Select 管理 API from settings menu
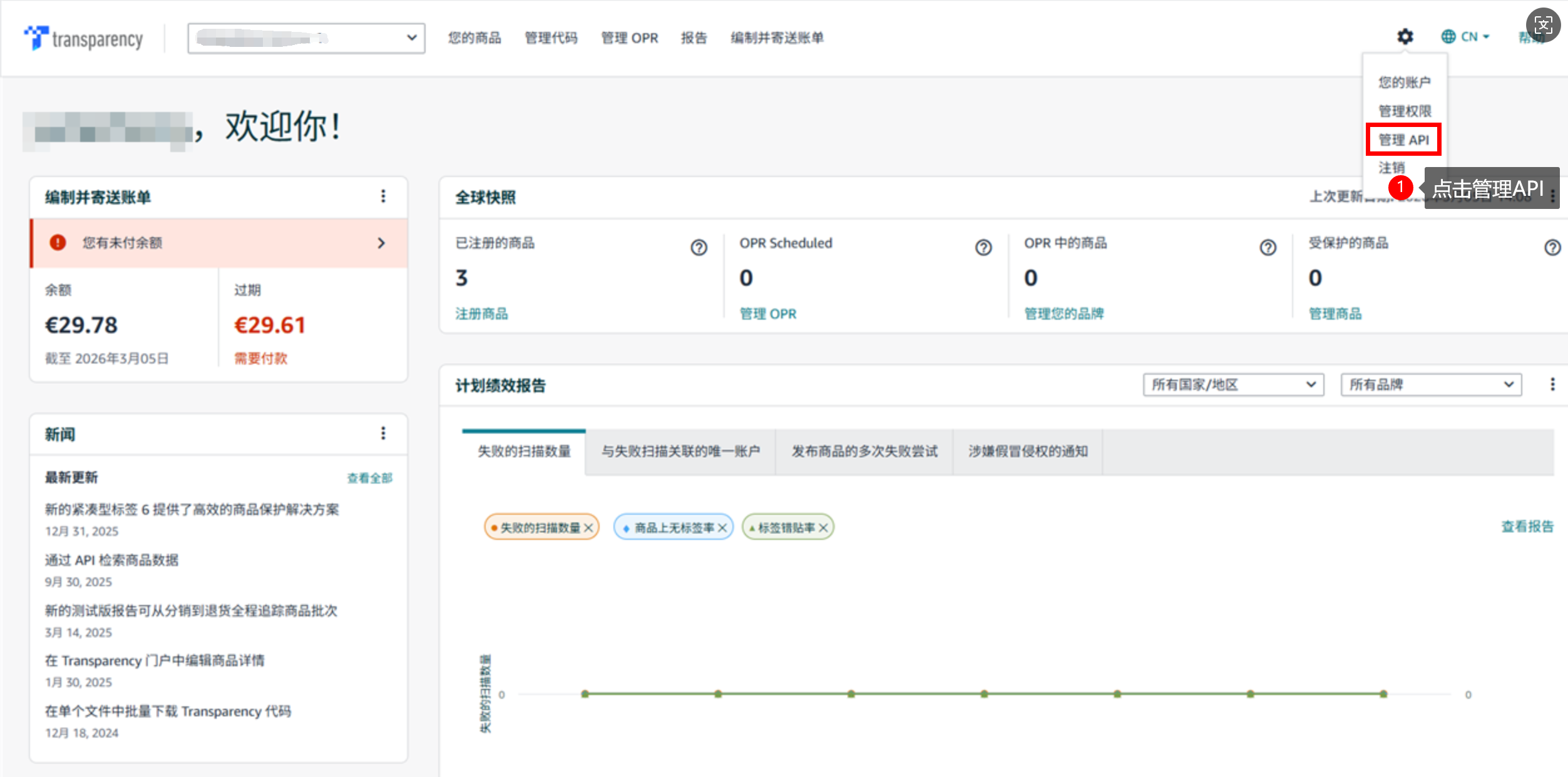Screen dimensions: 1568x777 [1403, 140]
